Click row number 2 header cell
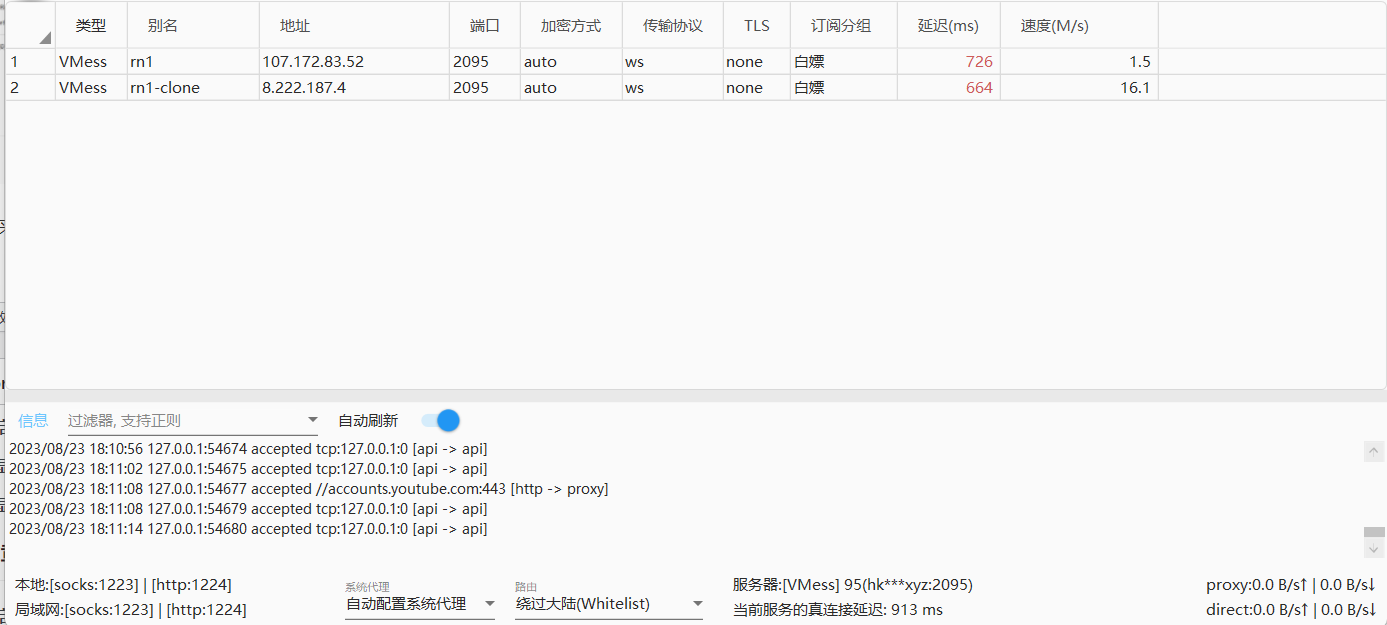 click(15, 88)
